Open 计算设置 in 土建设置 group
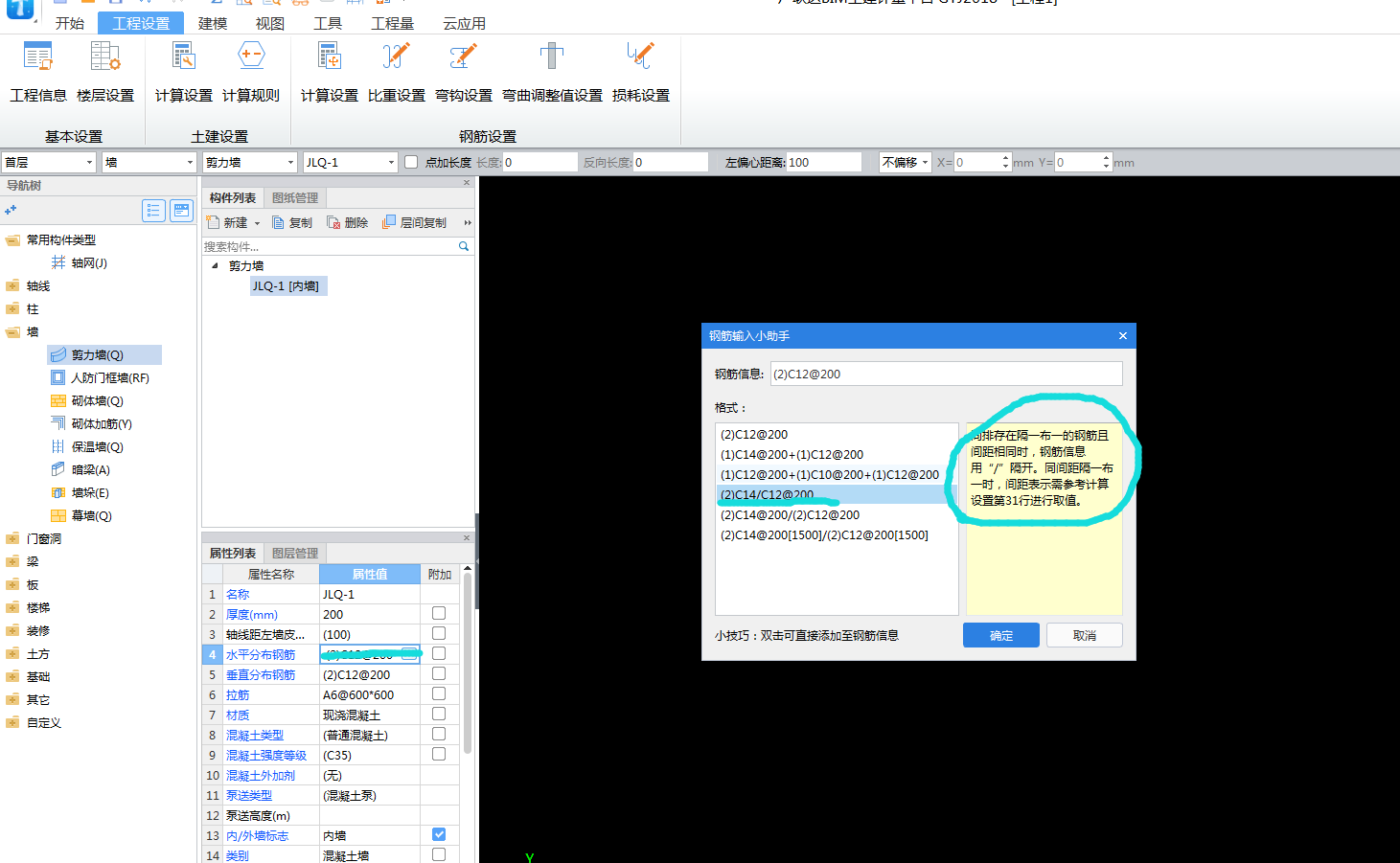The height and width of the screenshot is (863, 1400). (x=184, y=72)
